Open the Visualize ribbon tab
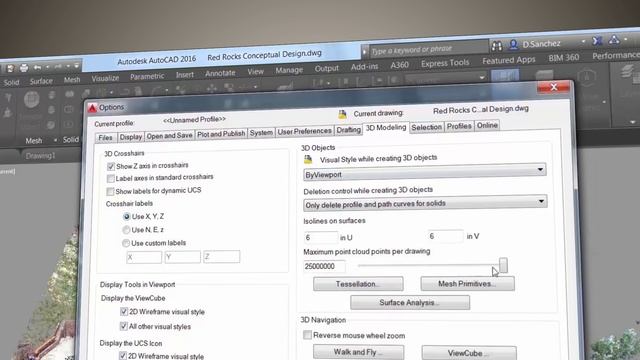This screenshot has height=360, width=640. [105, 78]
